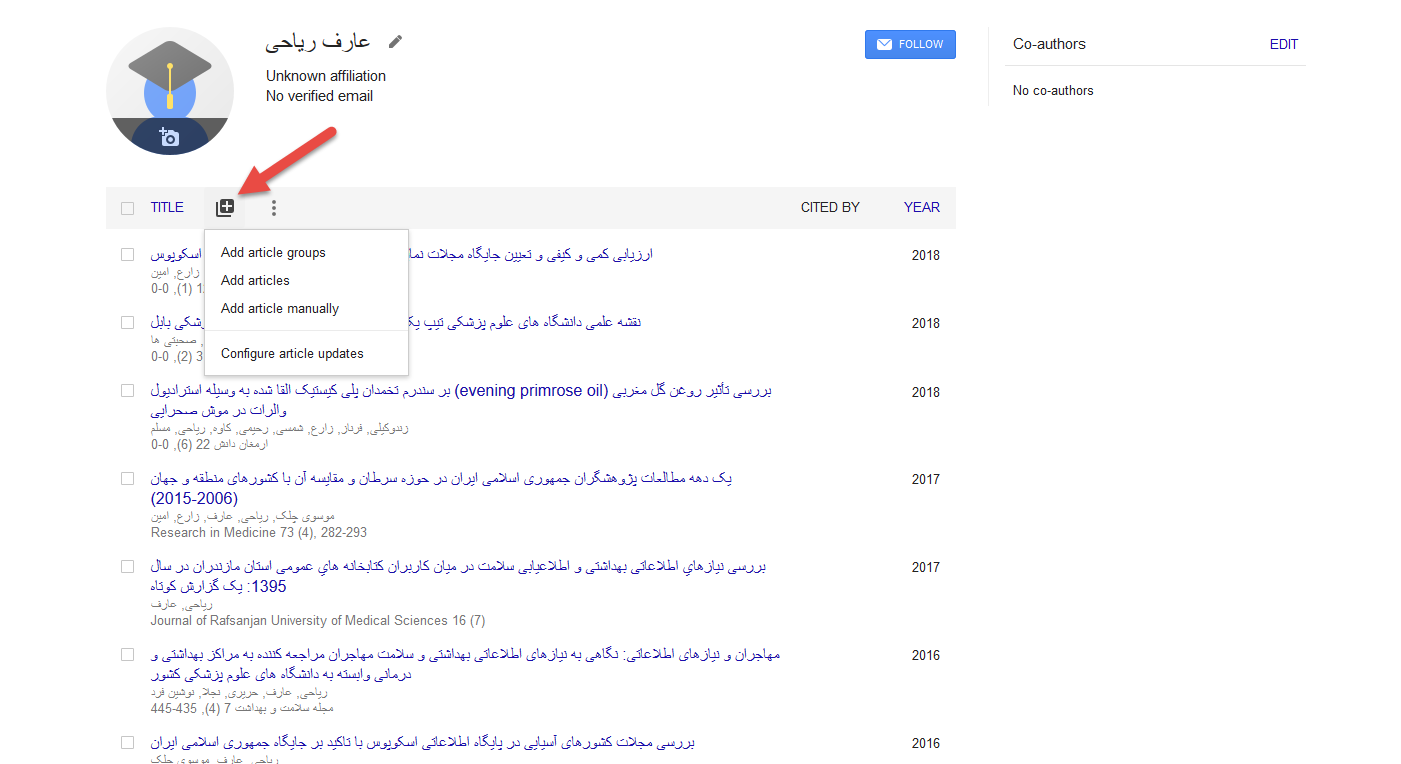The height and width of the screenshot is (764, 1401).
Task: Choose 'Add article manually' option
Action: (280, 309)
